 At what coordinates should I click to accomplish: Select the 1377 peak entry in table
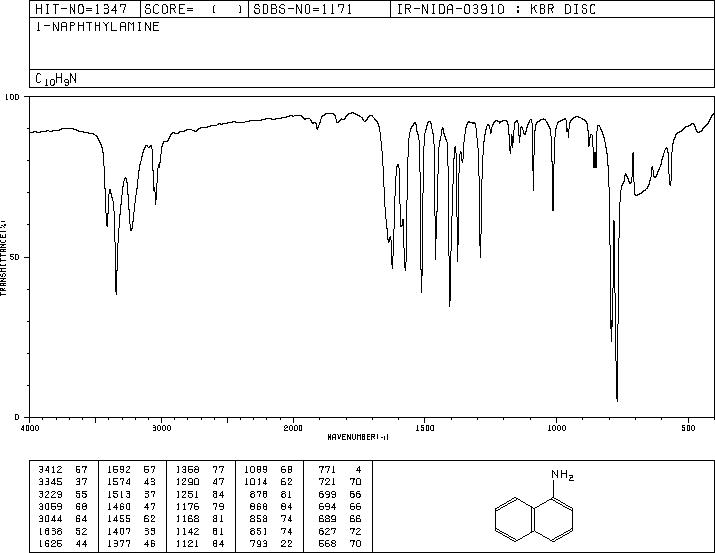point(131,543)
